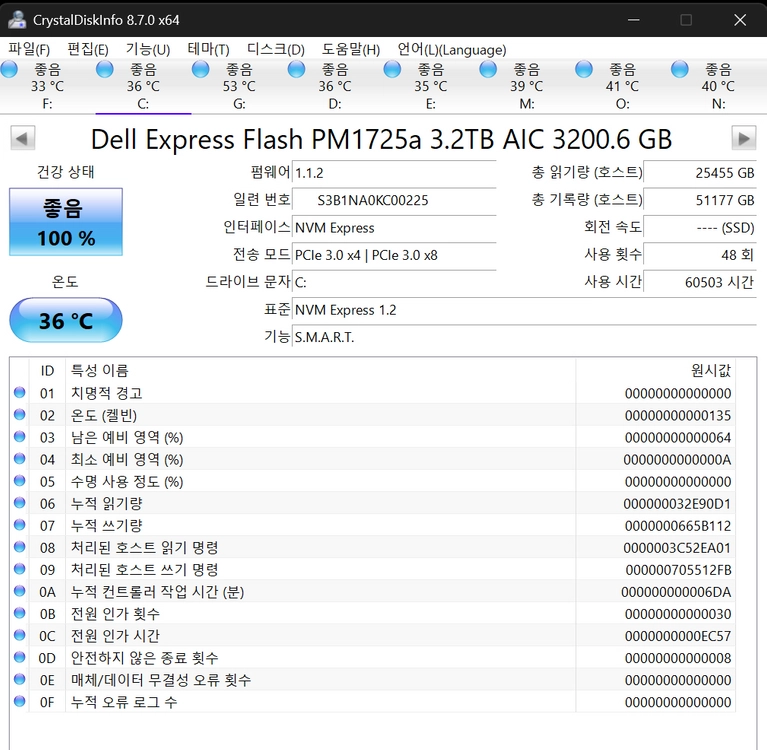Screen dimensions: 767x750
Task: Click total host reads value 25455 GB
Action: point(700,173)
